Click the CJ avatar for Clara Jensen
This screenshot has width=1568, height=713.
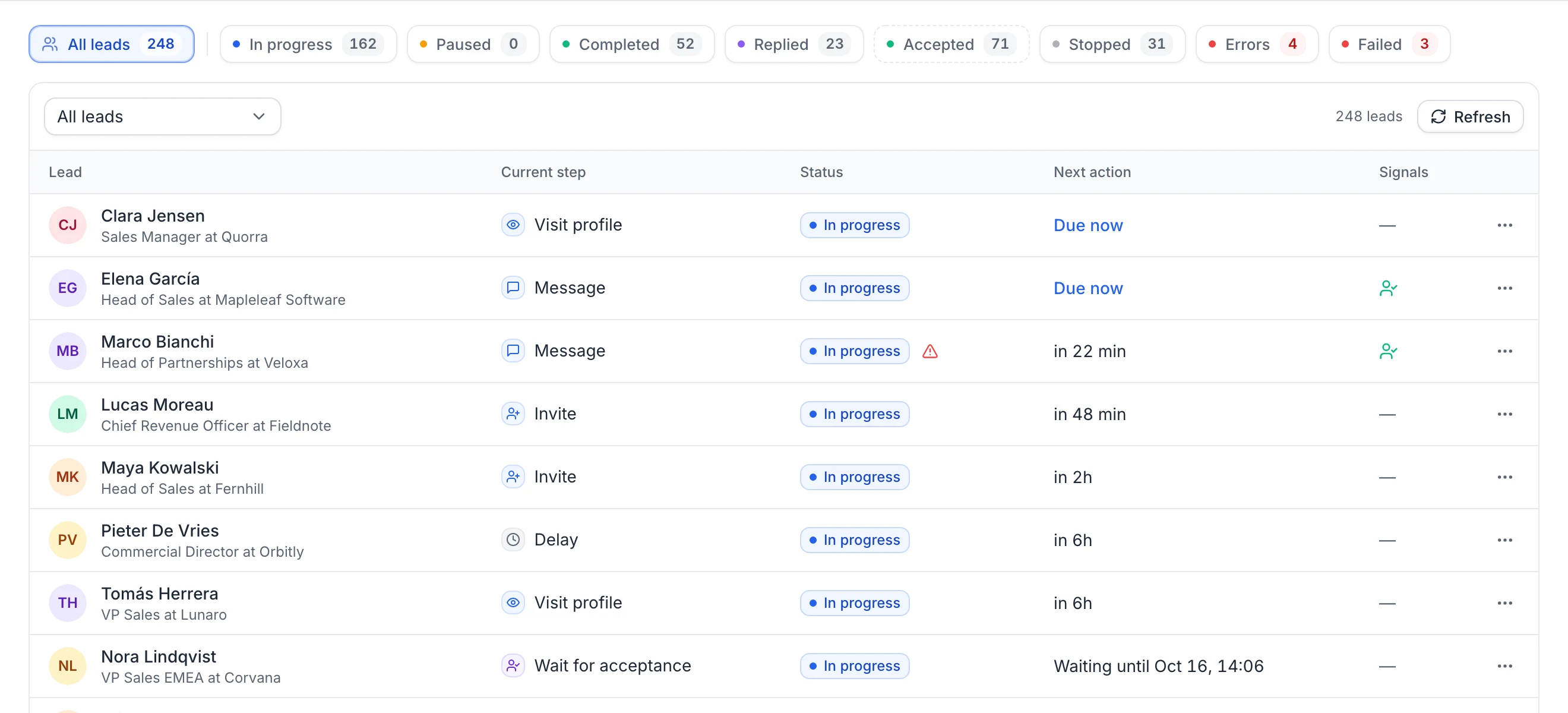coord(68,225)
